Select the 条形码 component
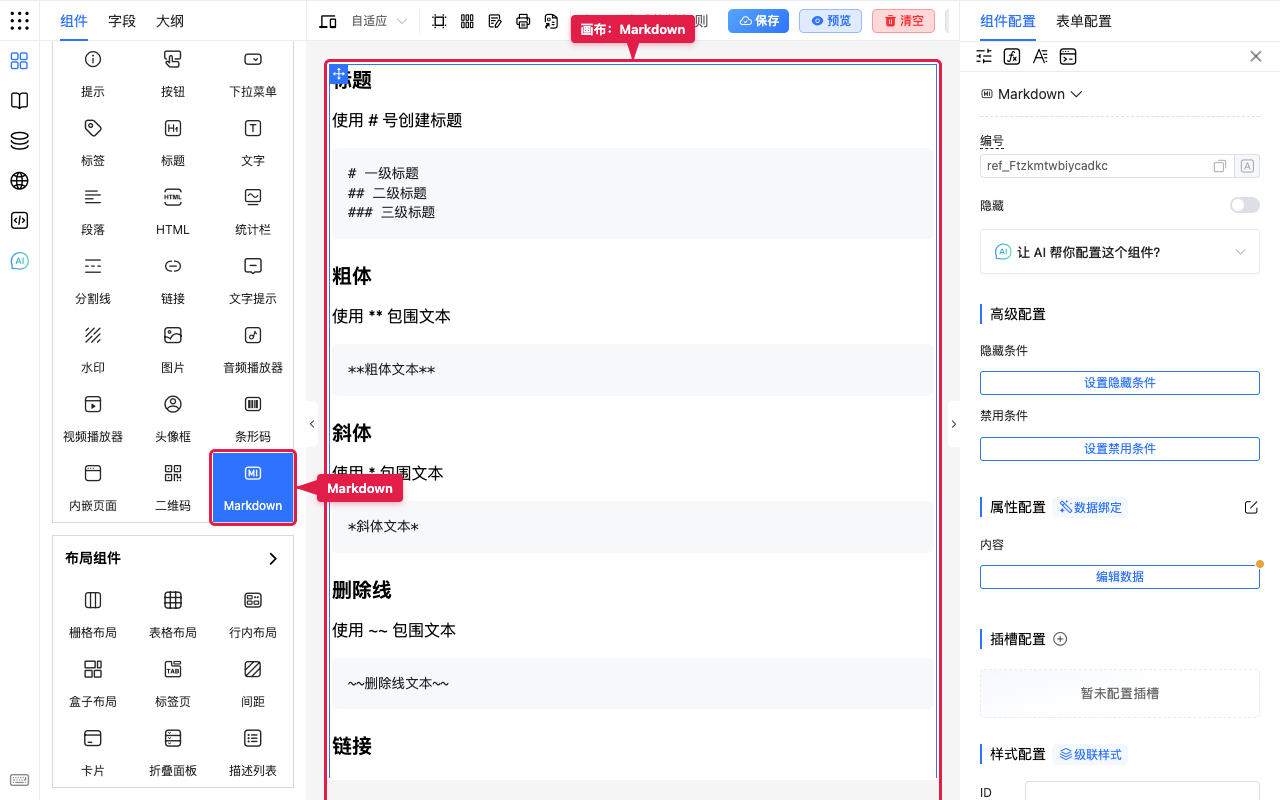This screenshot has height=800, width=1280. (x=253, y=418)
